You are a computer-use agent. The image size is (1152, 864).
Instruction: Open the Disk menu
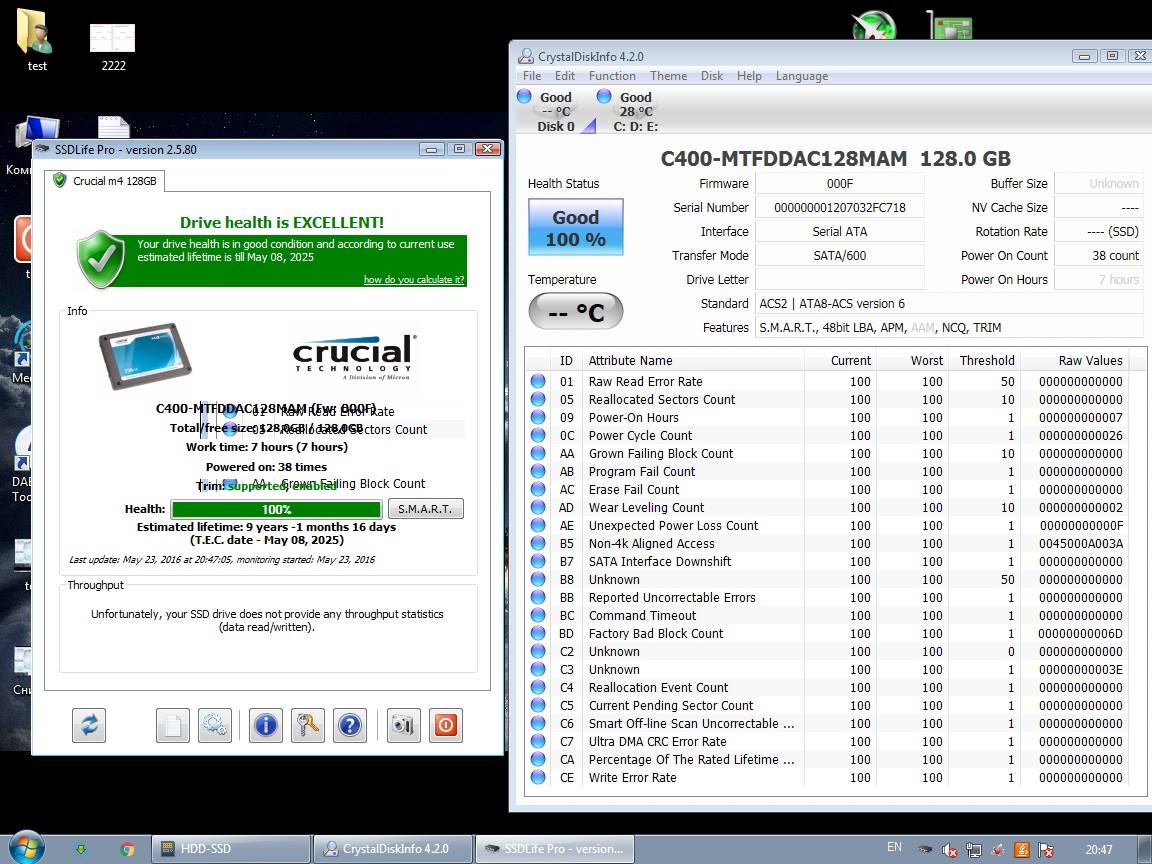point(712,76)
